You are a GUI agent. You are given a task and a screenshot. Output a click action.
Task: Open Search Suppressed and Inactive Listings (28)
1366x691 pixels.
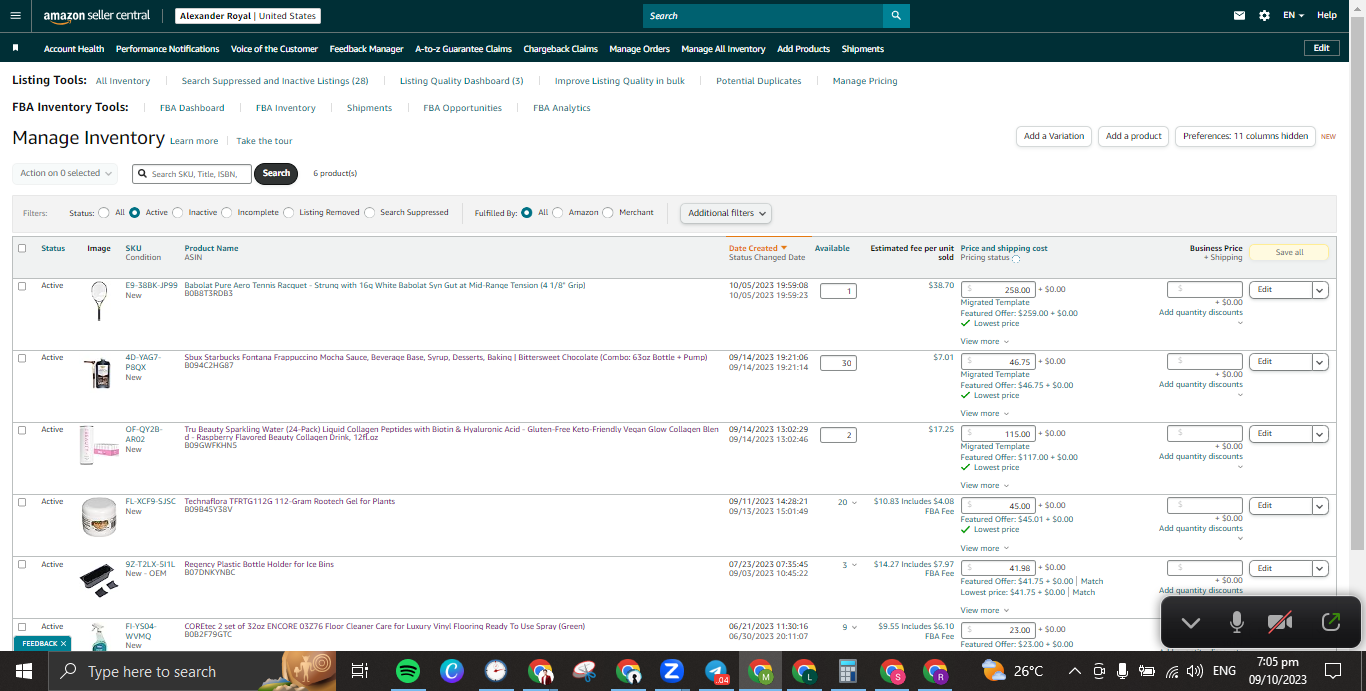[275, 81]
